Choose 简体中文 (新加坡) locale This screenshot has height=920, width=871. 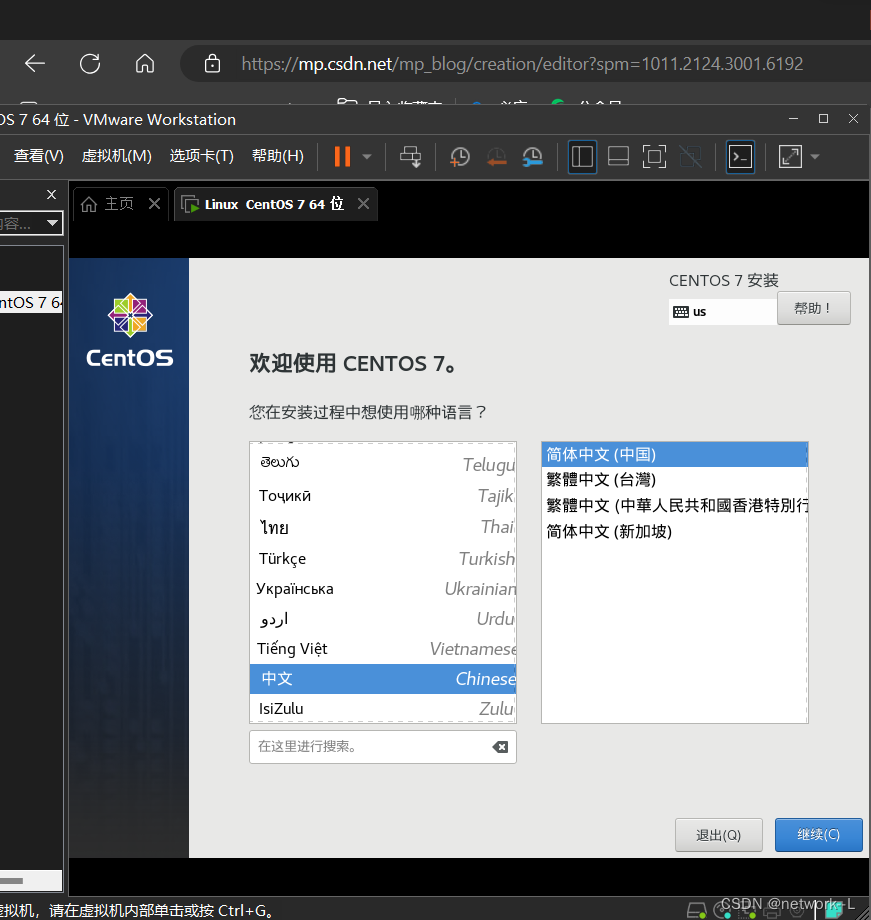pyautogui.click(x=674, y=532)
